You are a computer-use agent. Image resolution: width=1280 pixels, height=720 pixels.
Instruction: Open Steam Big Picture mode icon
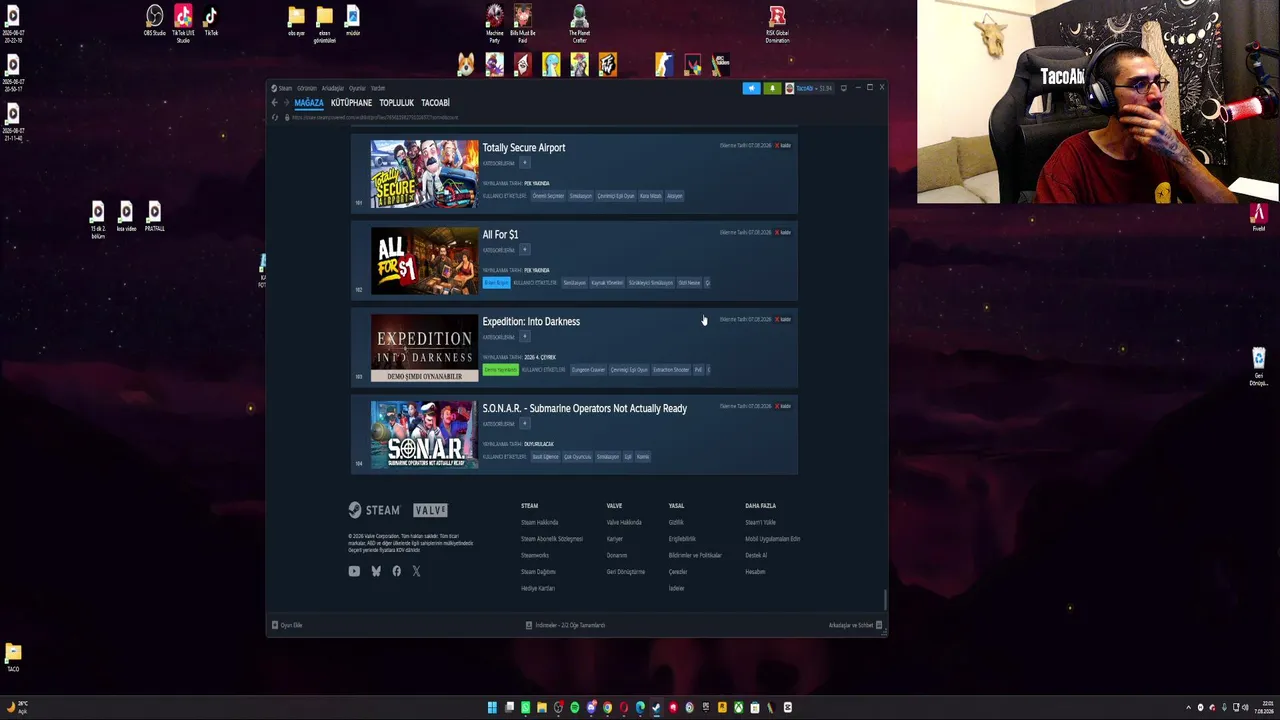(844, 88)
